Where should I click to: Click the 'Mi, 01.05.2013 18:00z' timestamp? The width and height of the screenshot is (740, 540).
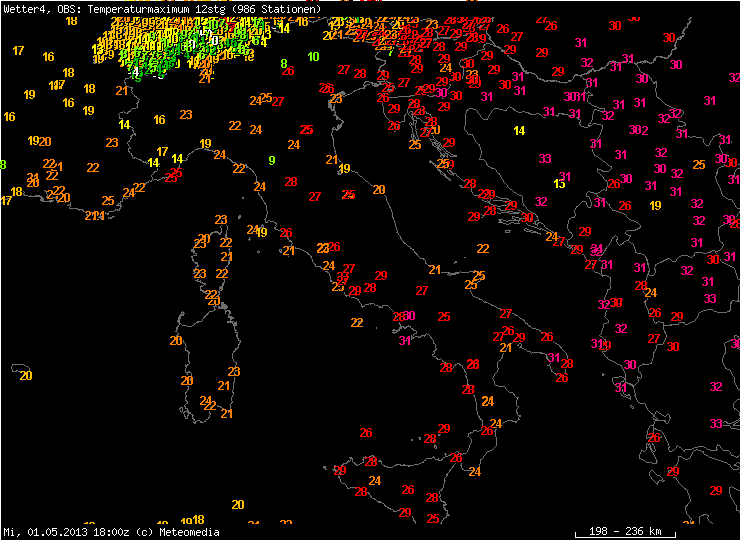click(x=67, y=532)
